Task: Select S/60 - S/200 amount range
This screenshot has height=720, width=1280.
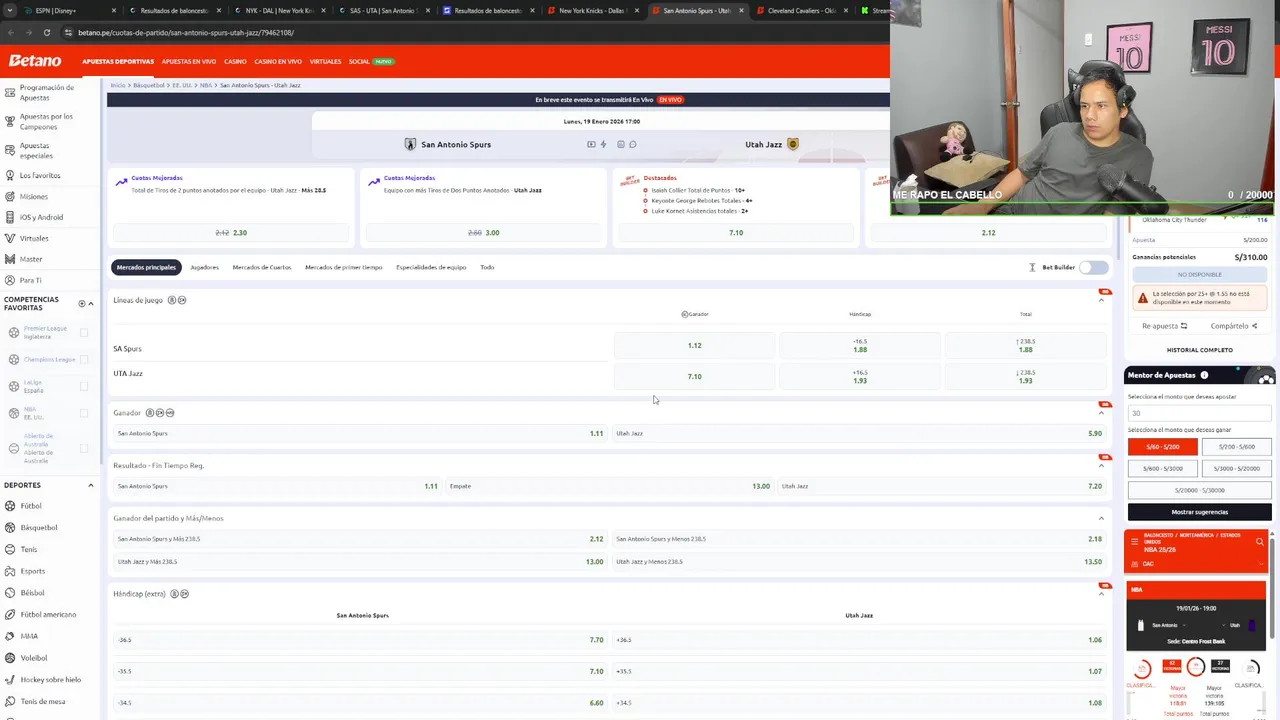Action: (x=1163, y=447)
